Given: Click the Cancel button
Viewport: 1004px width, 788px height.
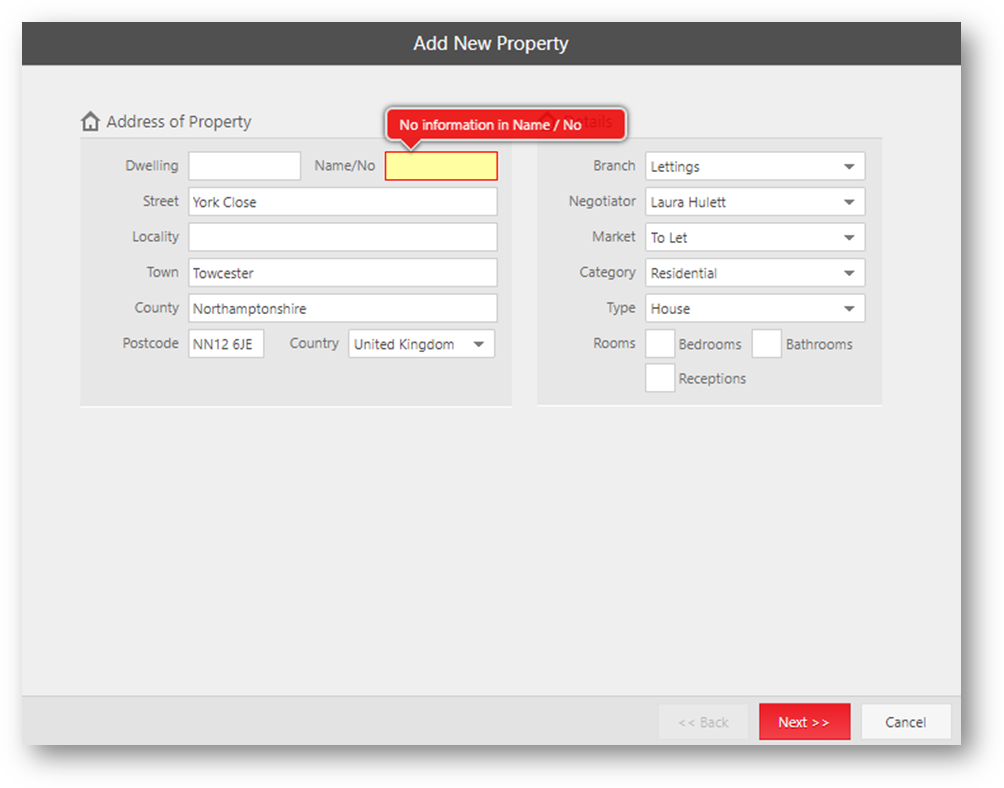Looking at the screenshot, I should 905,721.
